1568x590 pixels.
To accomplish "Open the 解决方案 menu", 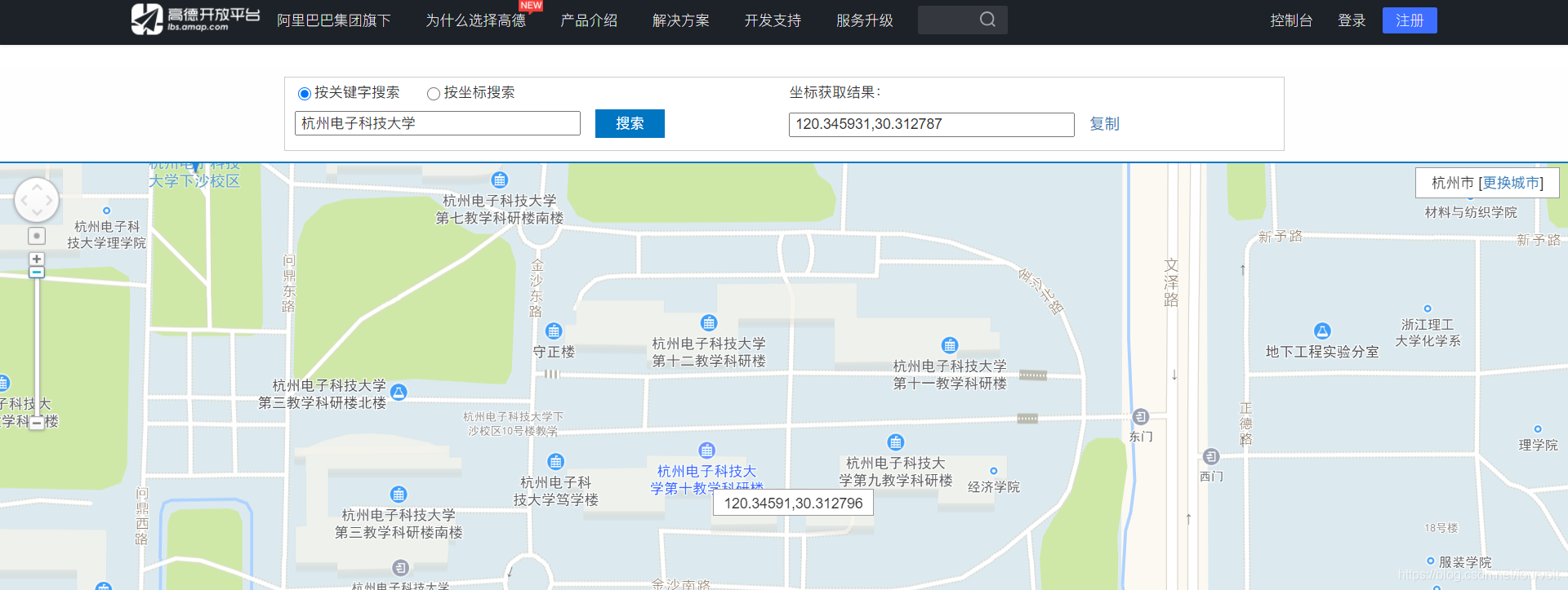I will click(681, 20).
